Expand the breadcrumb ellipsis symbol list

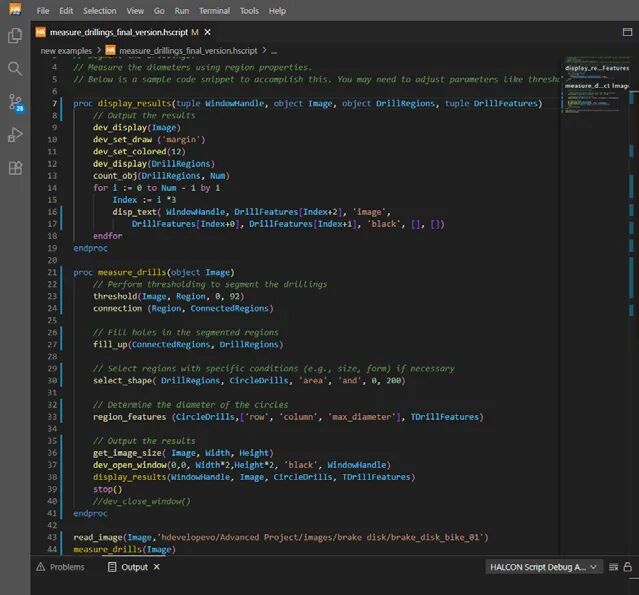tap(274, 50)
